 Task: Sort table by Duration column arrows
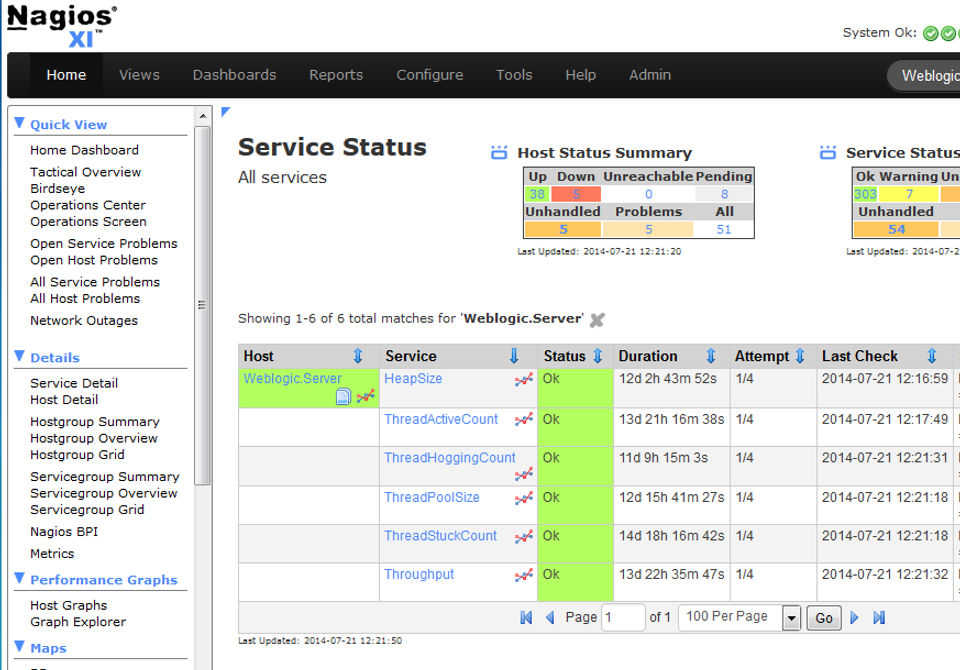pyautogui.click(x=711, y=356)
